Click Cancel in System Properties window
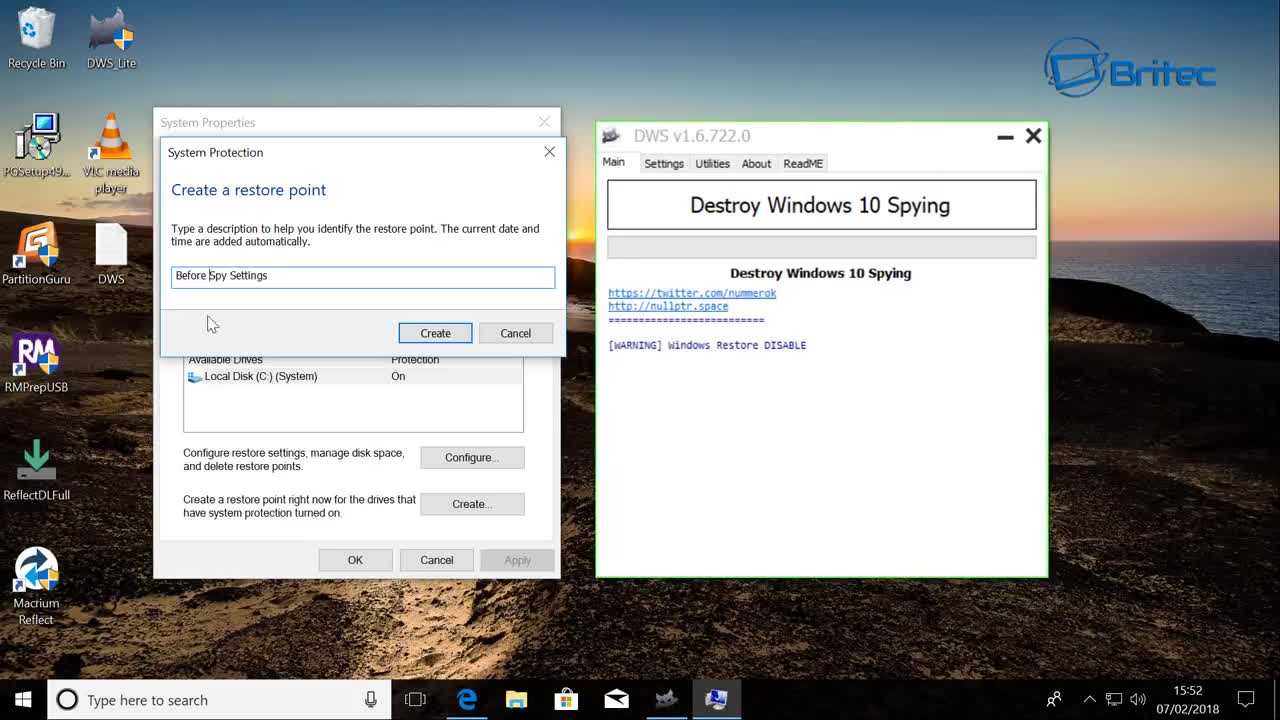Image resolution: width=1280 pixels, height=720 pixels. [437, 560]
